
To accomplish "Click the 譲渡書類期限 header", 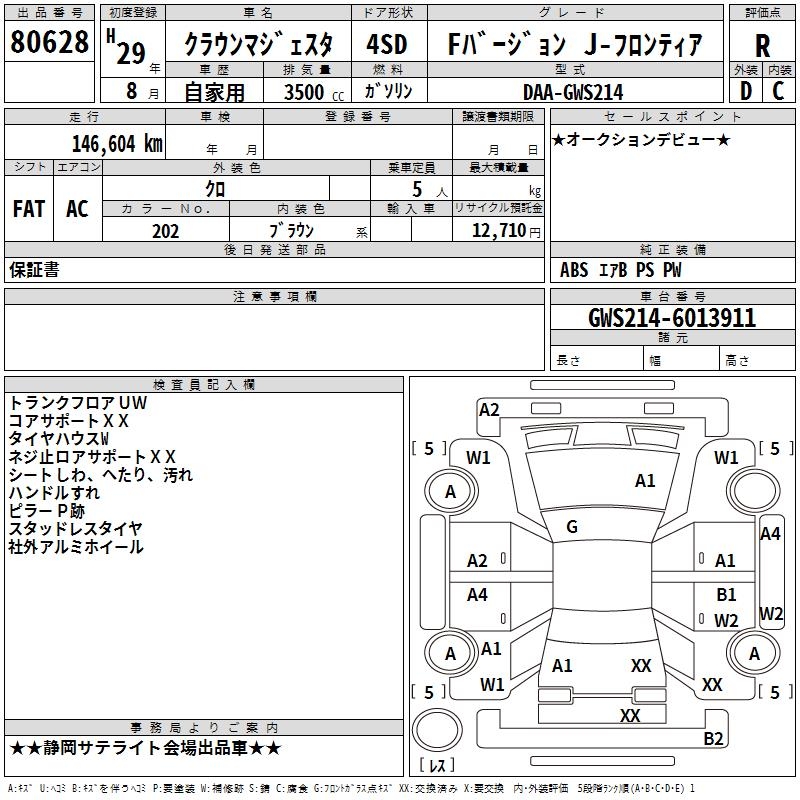I will point(498,116).
